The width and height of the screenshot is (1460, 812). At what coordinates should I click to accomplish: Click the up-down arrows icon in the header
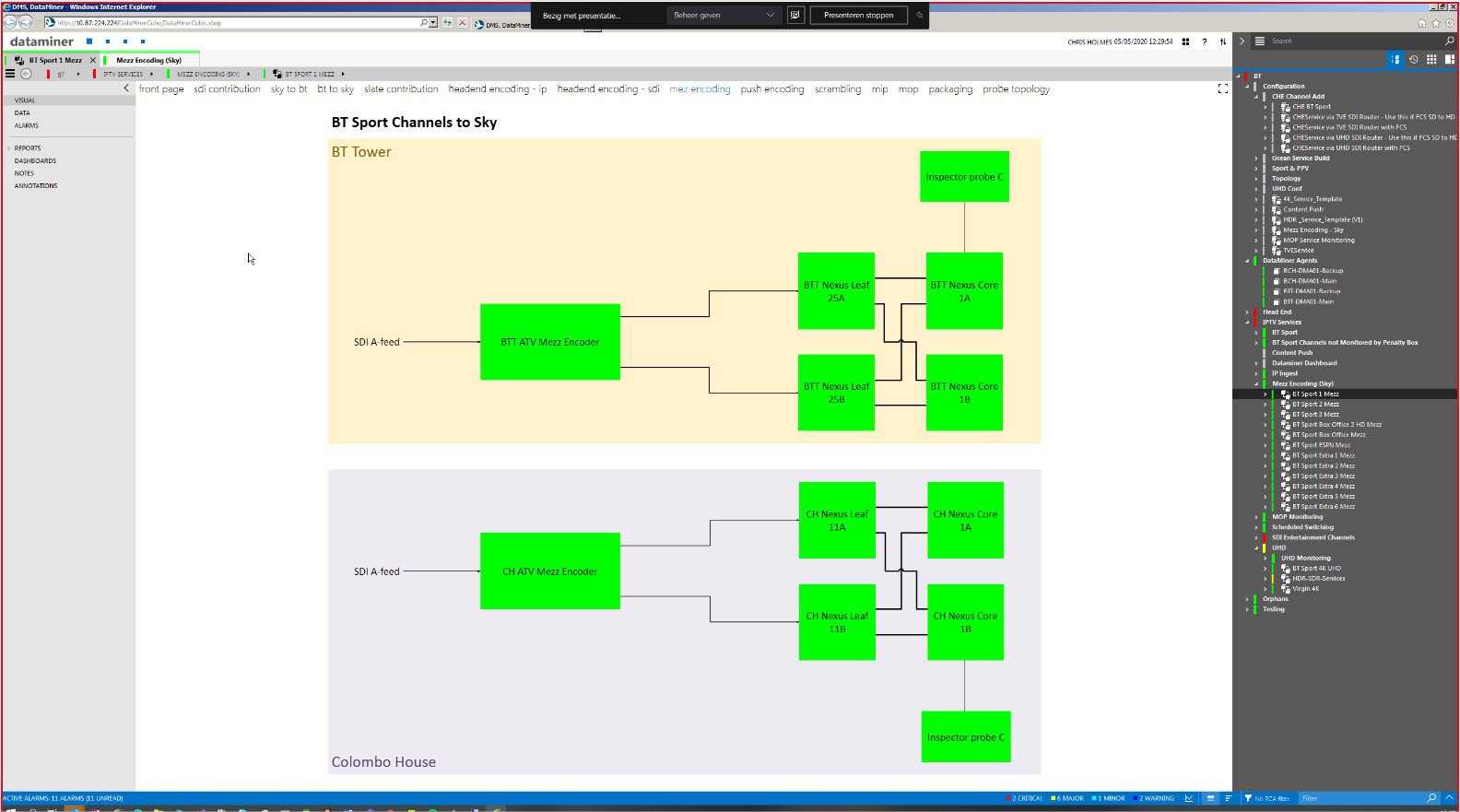(1223, 41)
